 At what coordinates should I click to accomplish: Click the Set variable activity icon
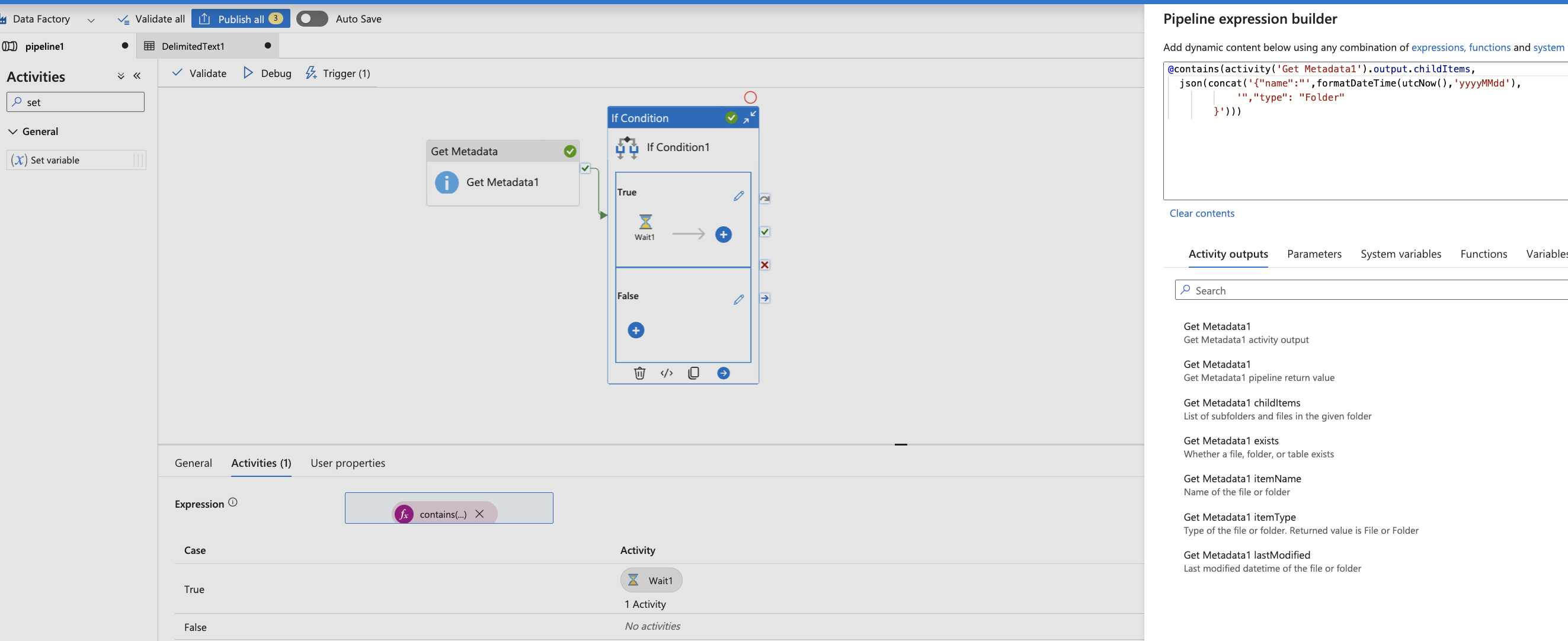click(x=20, y=160)
